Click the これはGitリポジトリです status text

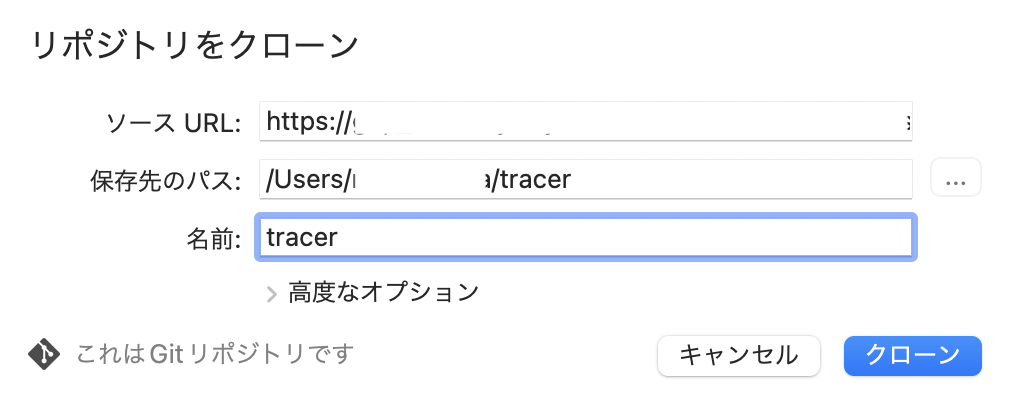[215, 354]
